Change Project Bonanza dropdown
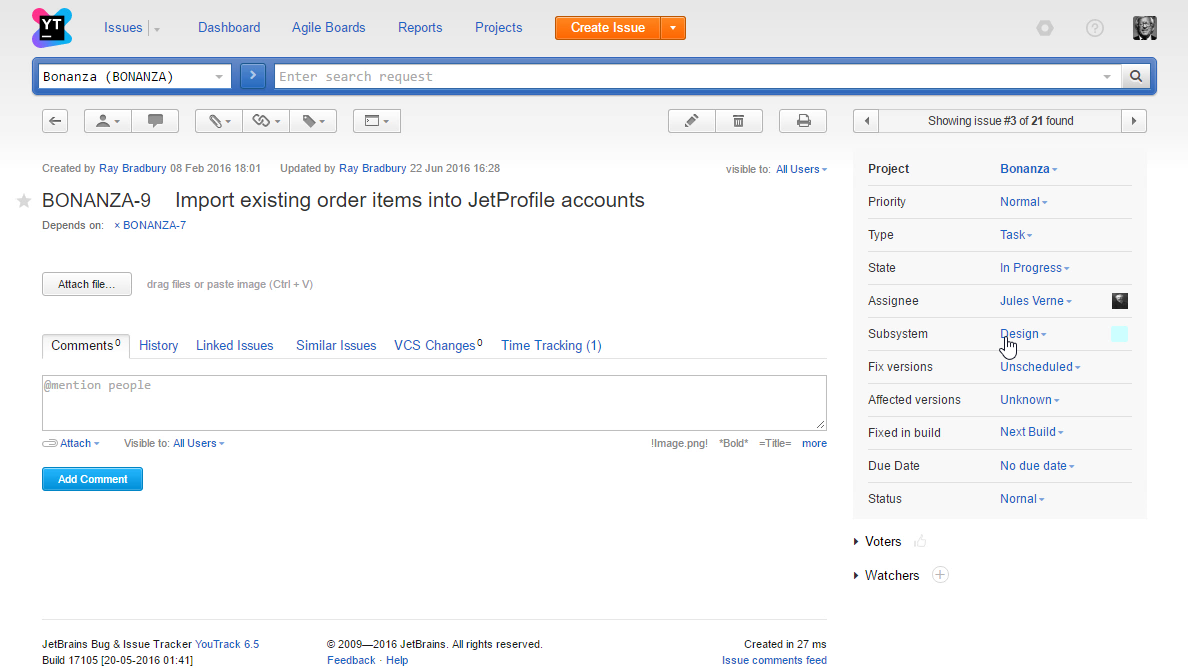Screen dimensions: 1188x668 [x=1028, y=169]
